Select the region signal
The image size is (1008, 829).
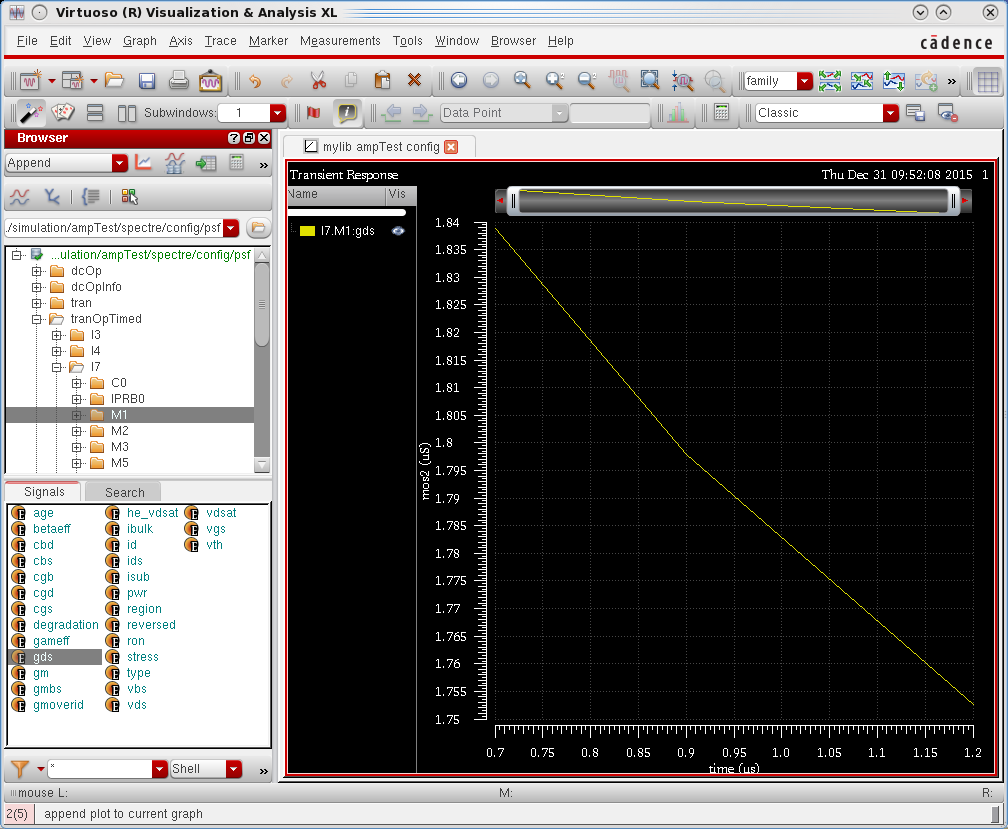pyautogui.click(x=144, y=609)
